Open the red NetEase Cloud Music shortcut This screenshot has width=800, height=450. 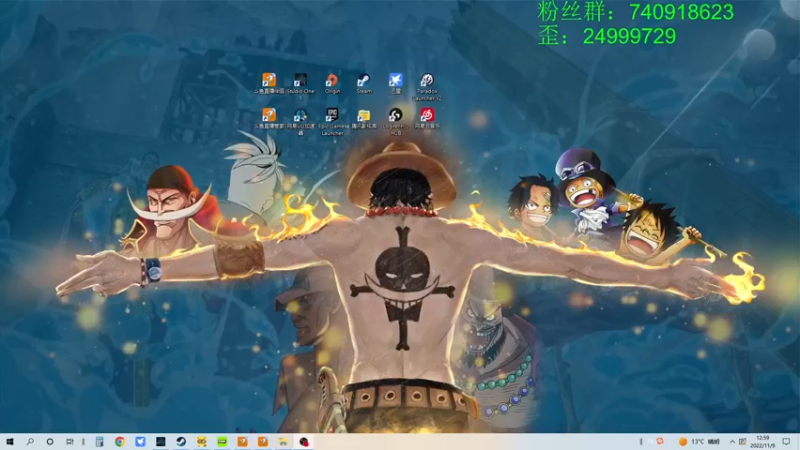click(427, 118)
